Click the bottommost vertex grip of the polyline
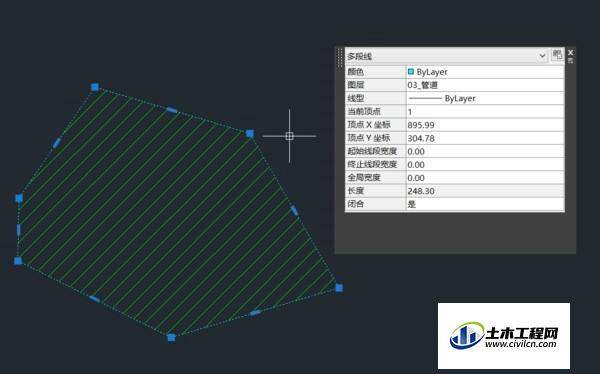 171,337
